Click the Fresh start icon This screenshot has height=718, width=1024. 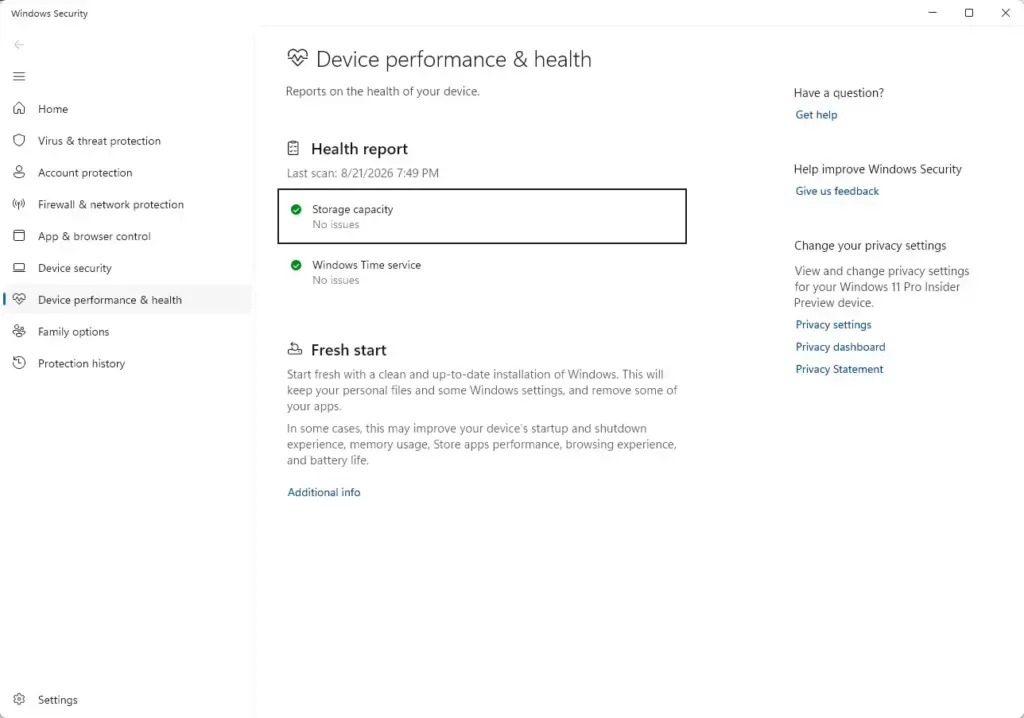point(295,349)
